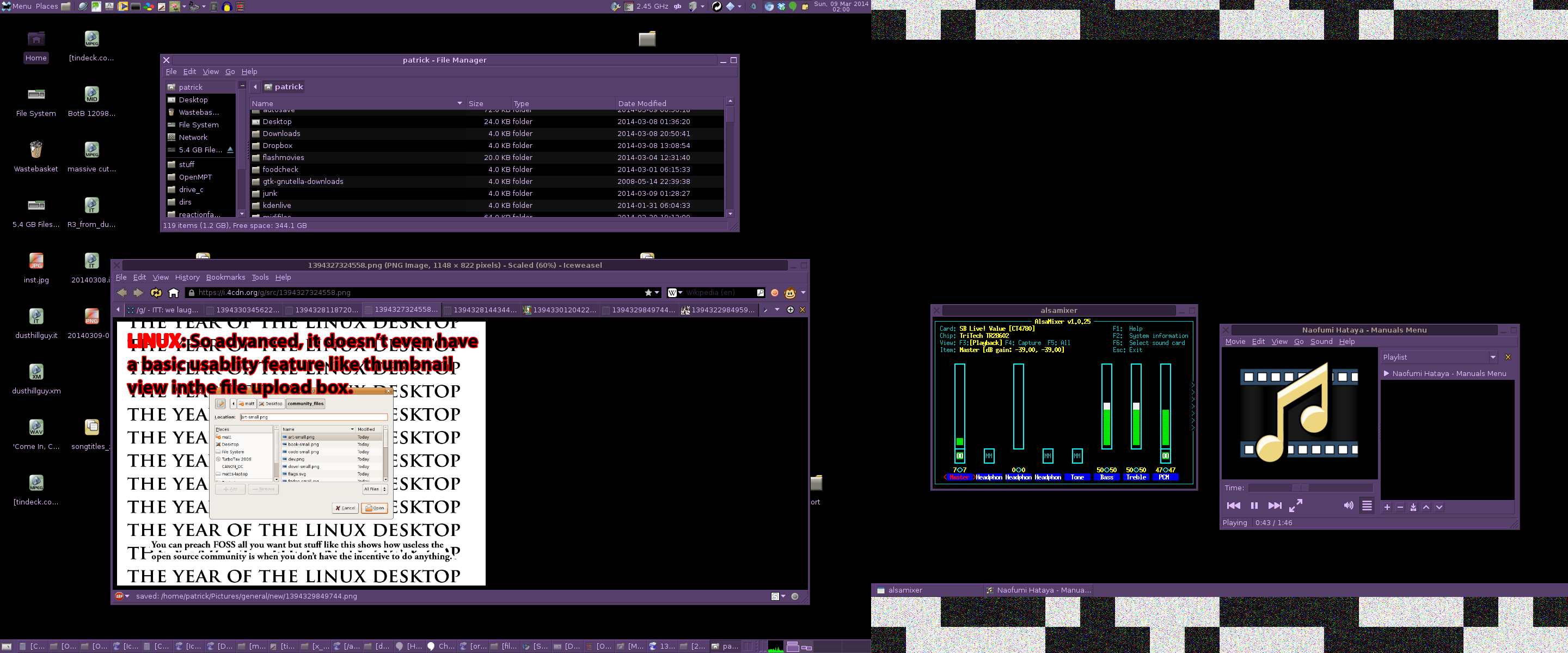
Task: Open the Home desktop icon
Action: (x=36, y=46)
